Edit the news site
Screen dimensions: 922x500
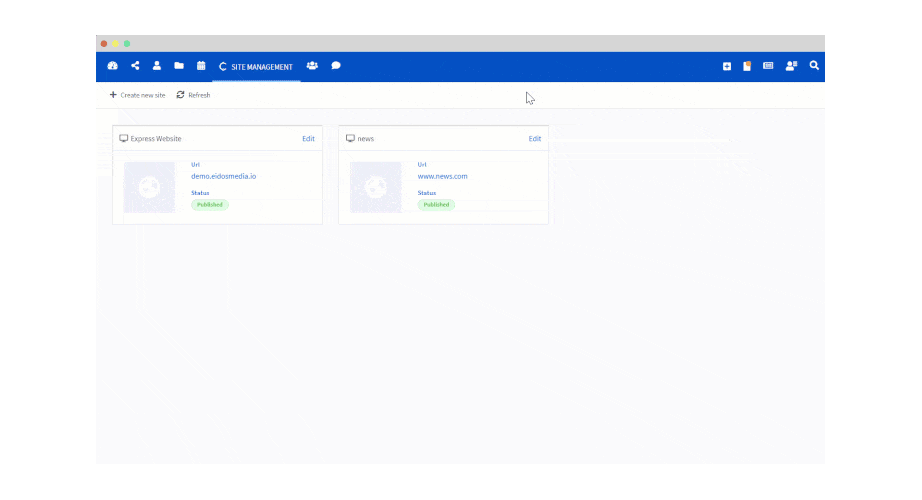click(x=535, y=139)
